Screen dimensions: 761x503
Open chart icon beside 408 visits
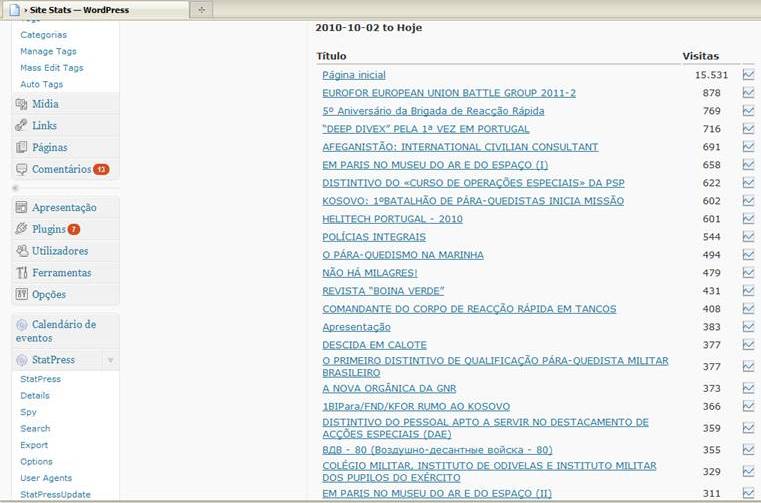(748, 308)
